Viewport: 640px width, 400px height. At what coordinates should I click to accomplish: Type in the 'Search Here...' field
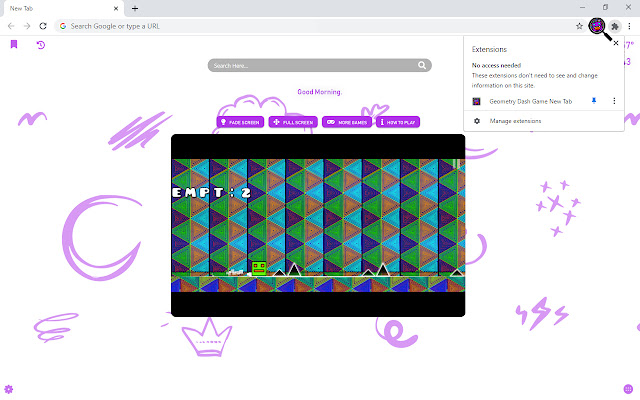click(x=319, y=65)
